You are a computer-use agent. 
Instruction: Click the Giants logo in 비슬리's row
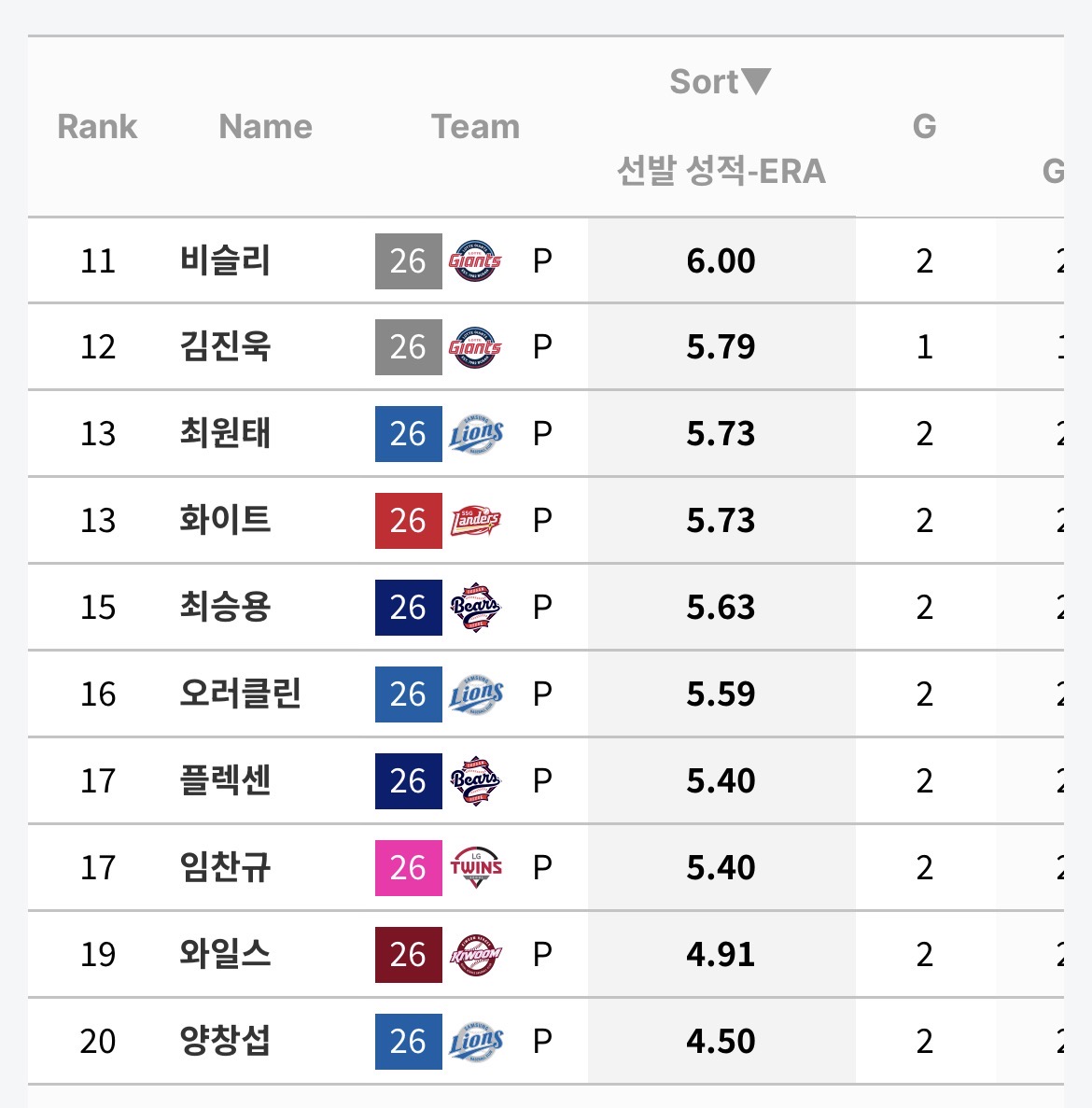tap(475, 261)
